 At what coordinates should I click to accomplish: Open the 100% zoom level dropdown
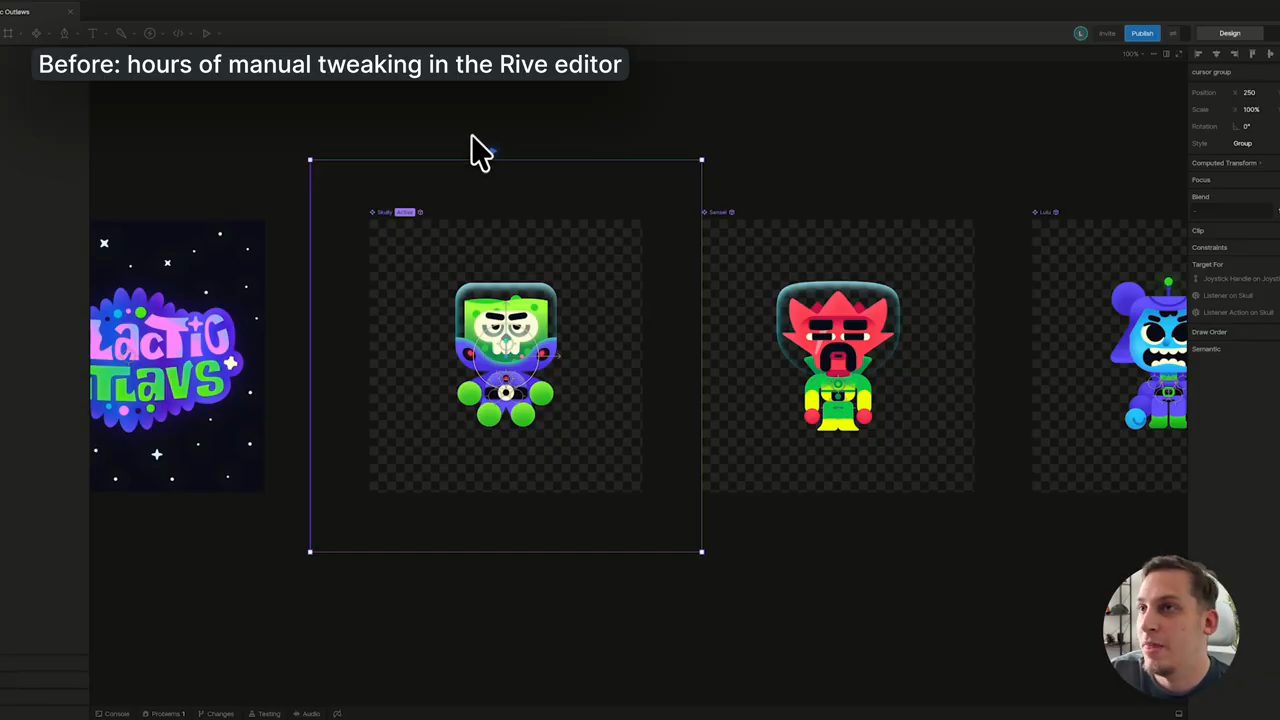(1134, 54)
